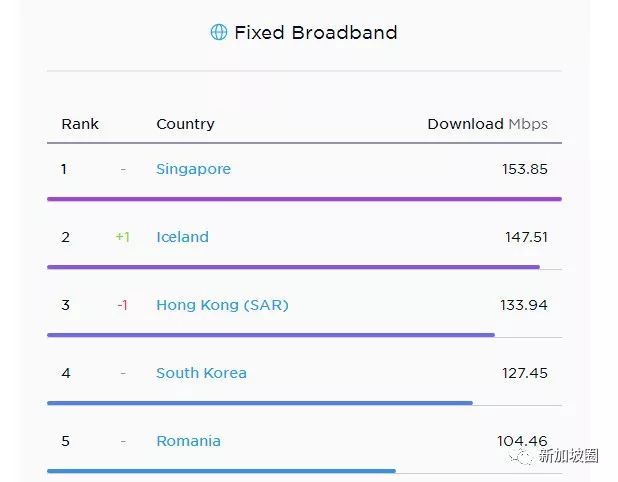Image resolution: width=618 pixels, height=482 pixels.
Task: Click the 新加坡圈 watermark text
Action: 568,456
